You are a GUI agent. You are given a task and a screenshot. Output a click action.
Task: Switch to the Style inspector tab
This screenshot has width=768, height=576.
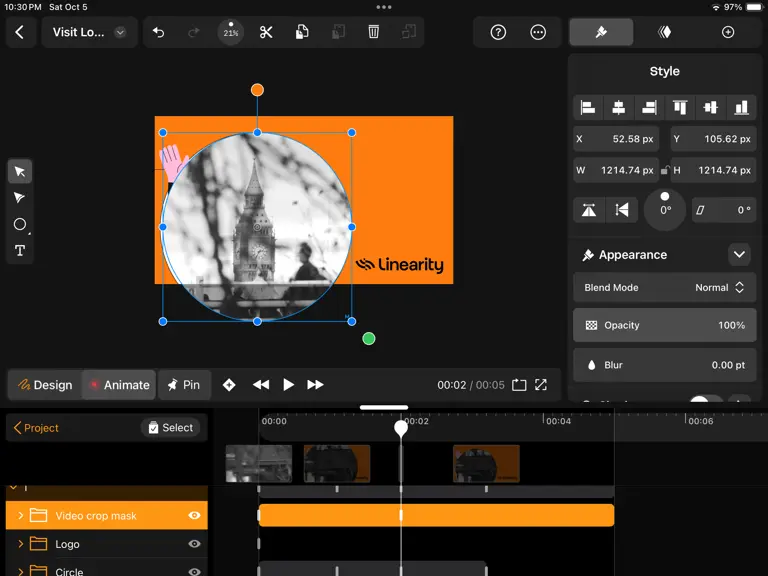(601, 32)
